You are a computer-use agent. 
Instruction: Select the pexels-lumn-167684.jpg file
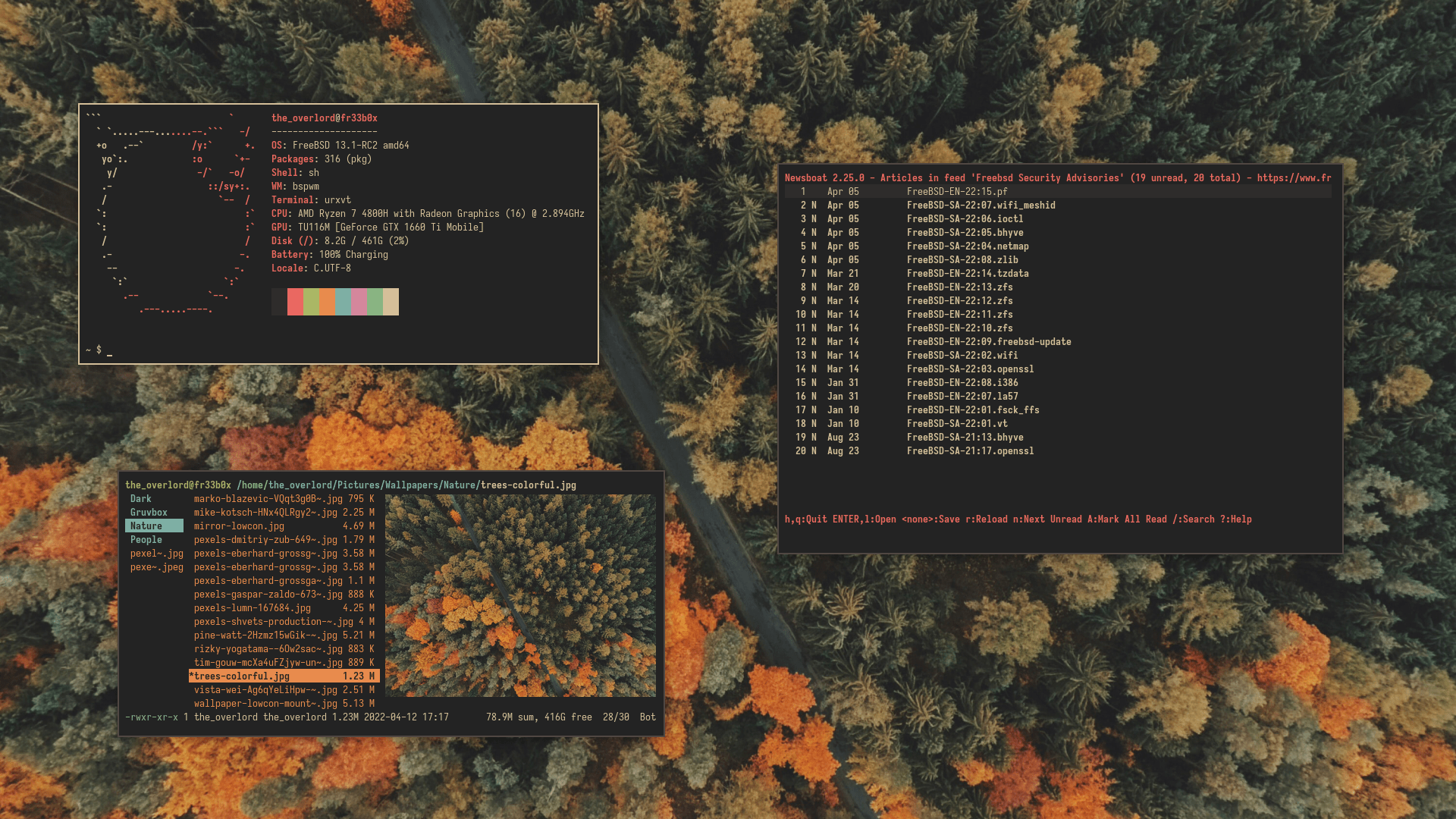pos(252,608)
